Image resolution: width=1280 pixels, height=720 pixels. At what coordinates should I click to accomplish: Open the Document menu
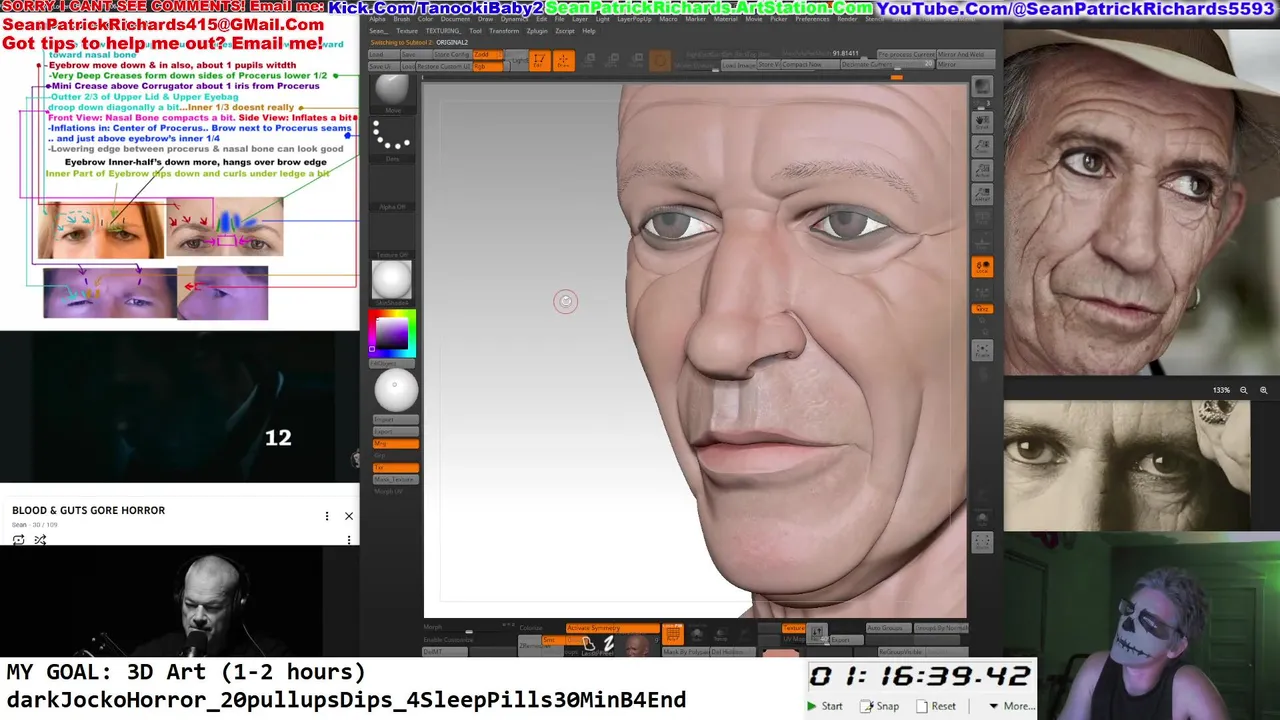tap(455, 19)
